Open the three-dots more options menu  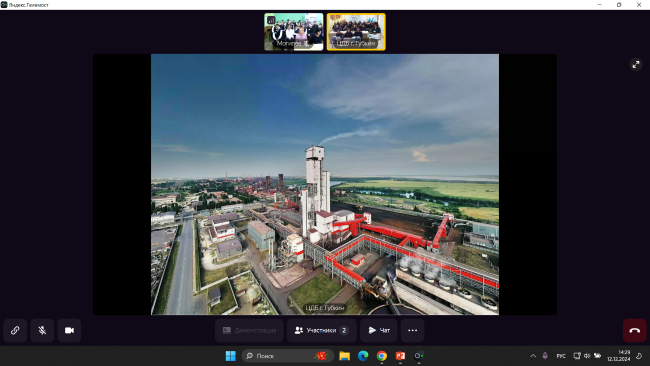click(412, 330)
